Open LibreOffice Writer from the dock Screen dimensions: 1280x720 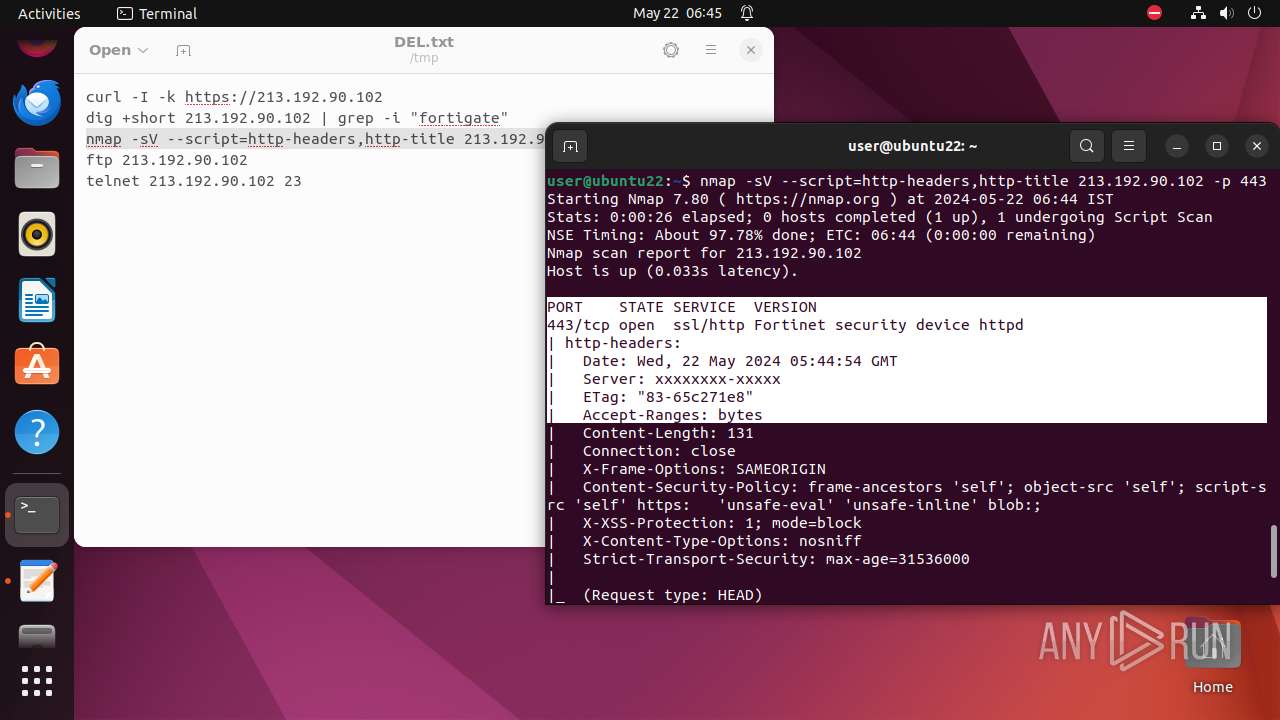pos(37,300)
